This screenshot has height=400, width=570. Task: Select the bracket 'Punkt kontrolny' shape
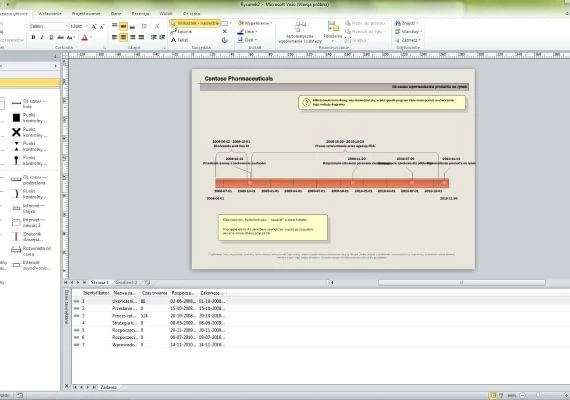click(x=30, y=194)
